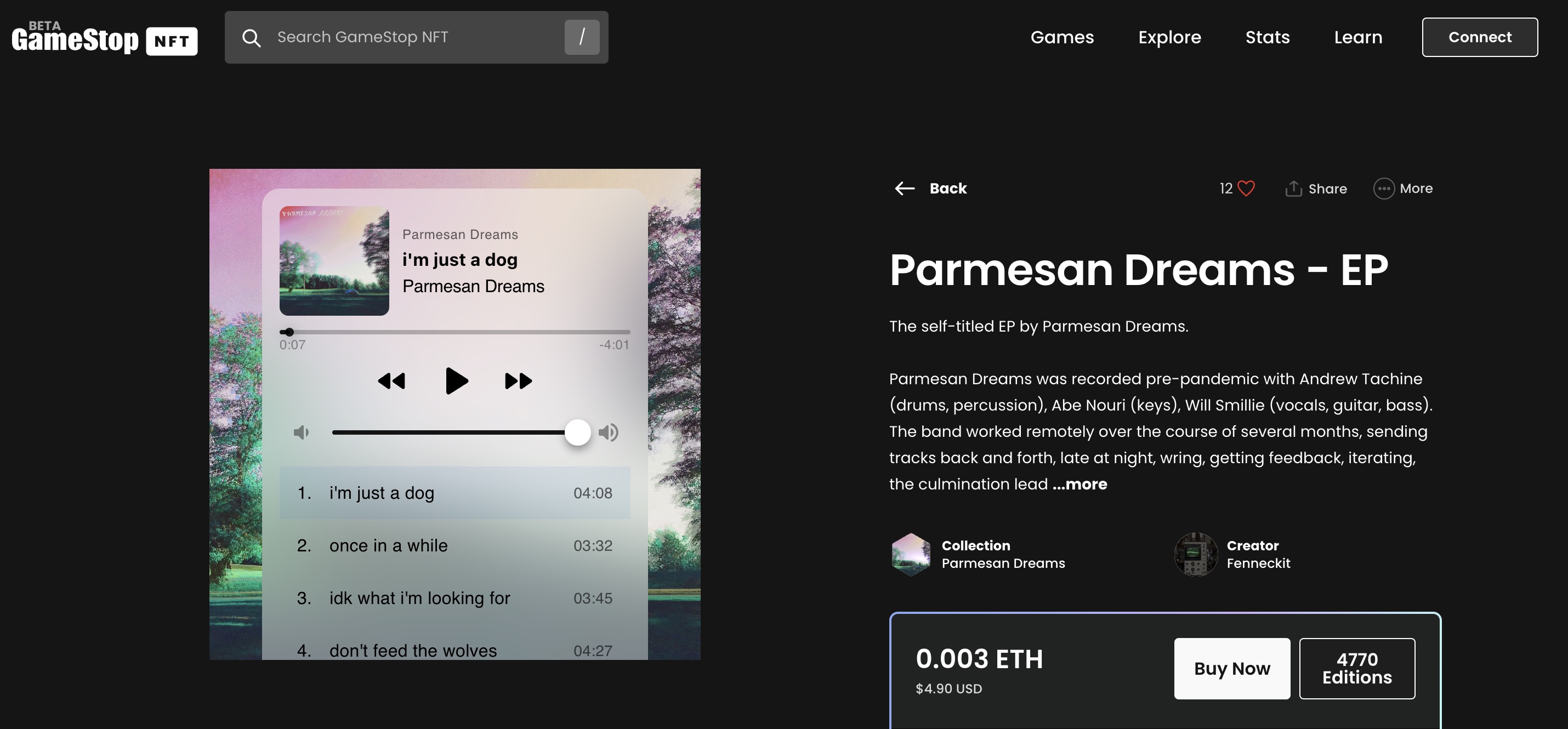Click the play button in the player
Image resolution: width=1568 pixels, height=729 pixels.
point(456,381)
